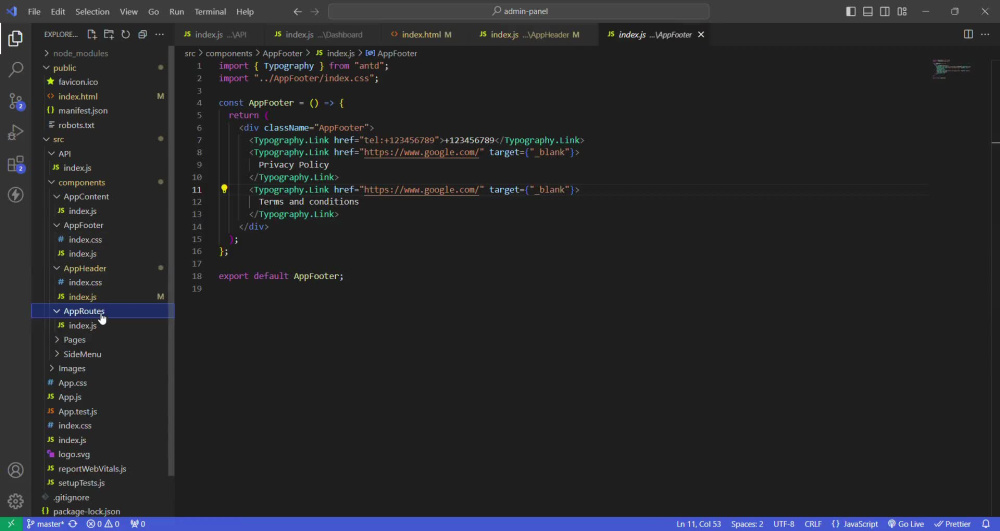
Task: Open the Extensions view
Action: coord(16,164)
